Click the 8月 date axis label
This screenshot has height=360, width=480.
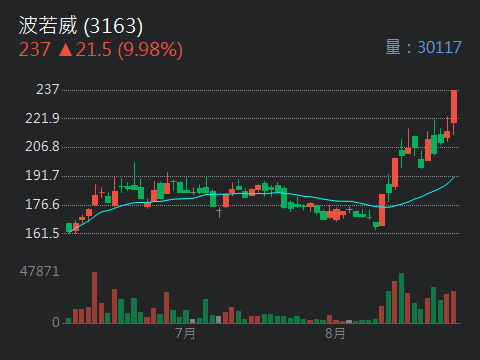(x=335, y=333)
